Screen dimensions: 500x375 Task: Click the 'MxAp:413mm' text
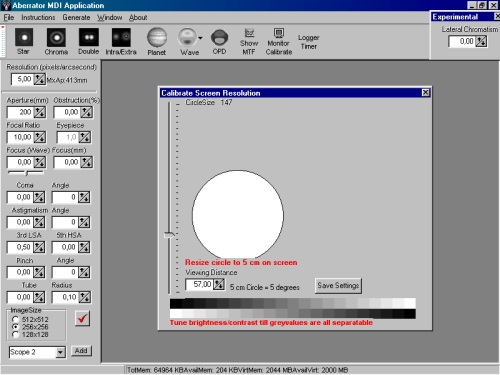coord(67,80)
